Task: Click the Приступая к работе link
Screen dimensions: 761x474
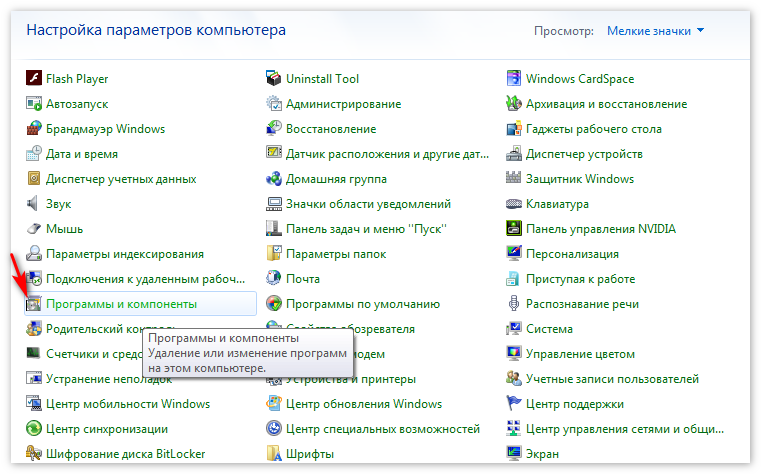Action: pyautogui.click(x=581, y=279)
